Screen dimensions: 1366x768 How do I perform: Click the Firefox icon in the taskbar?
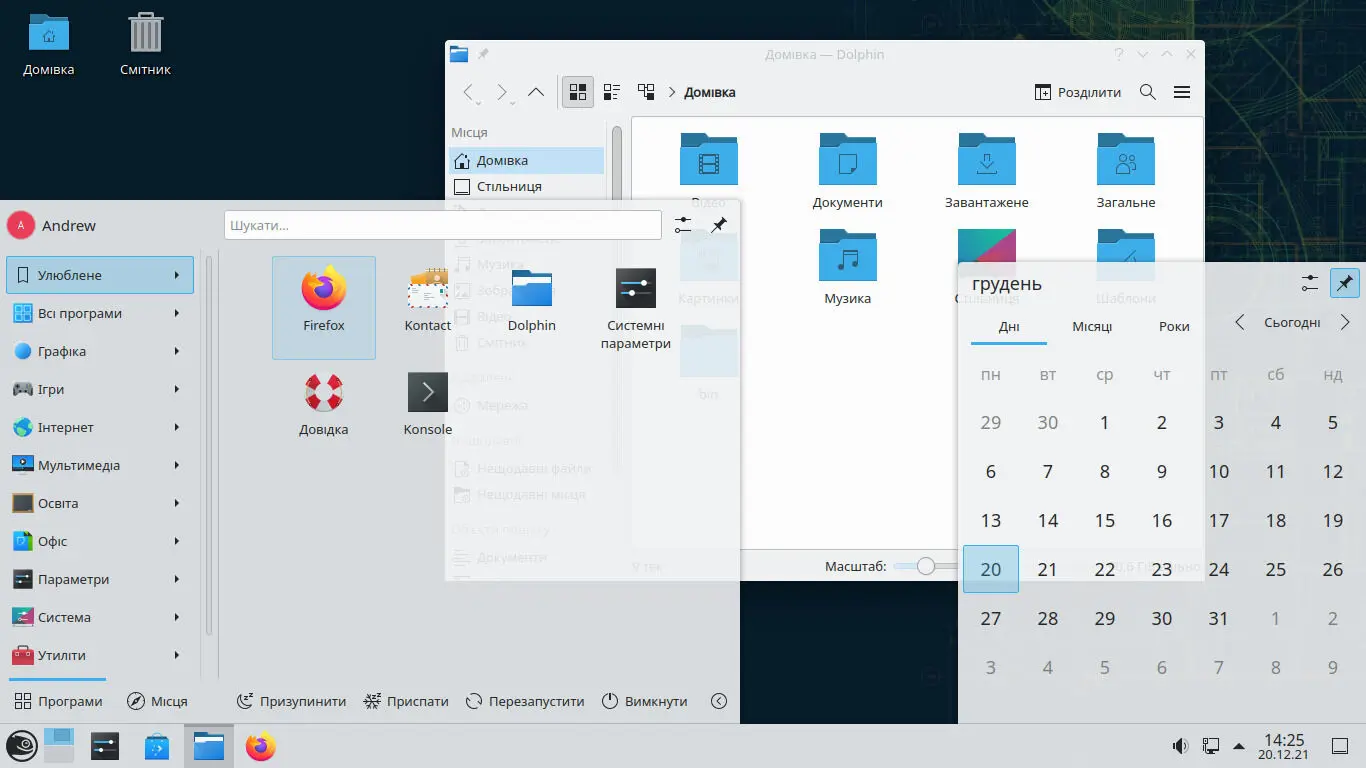pos(260,746)
